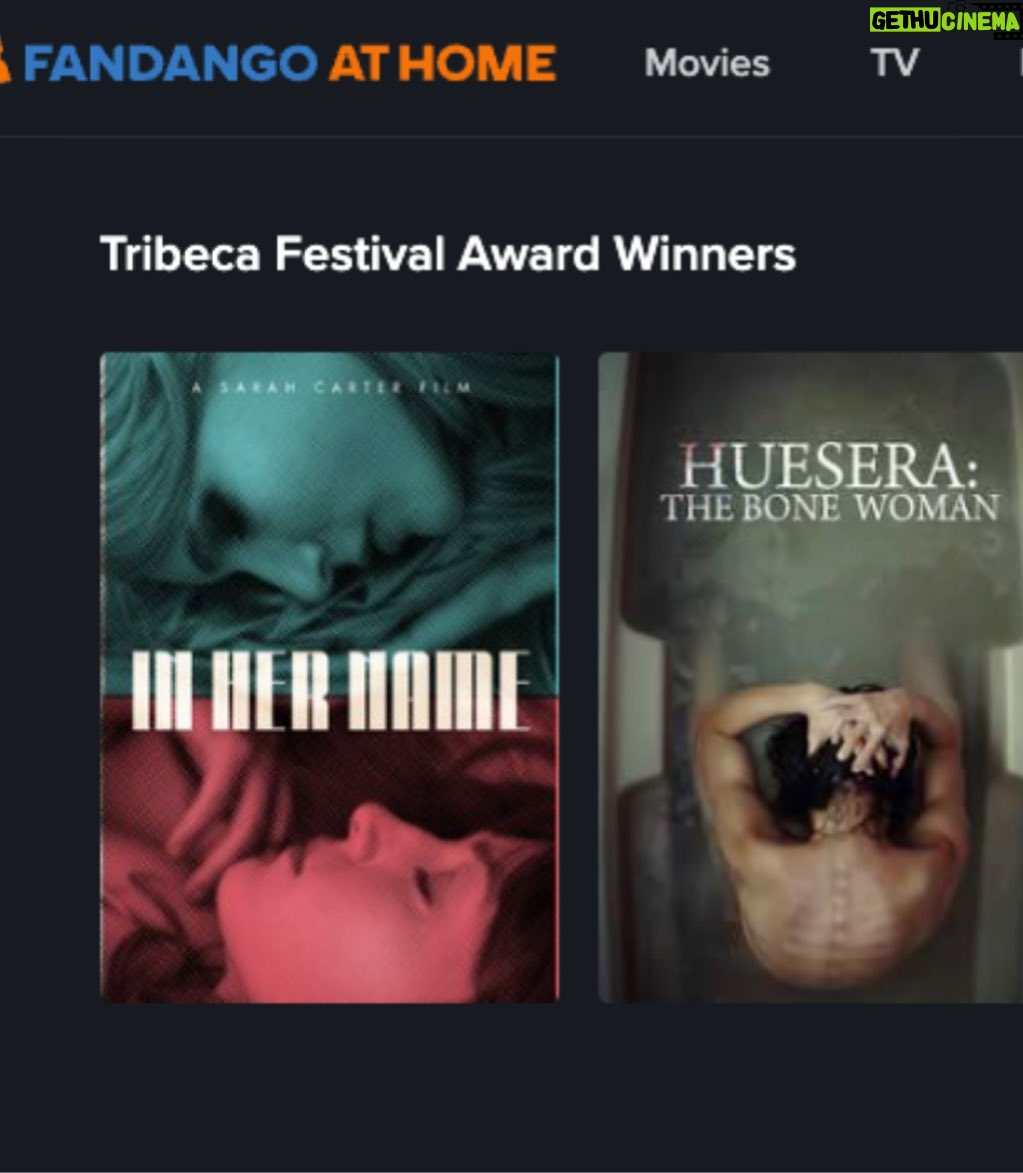Image resolution: width=1023 pixels, height=1173 pixels.
Task: Click the blue FANDANGO wordmark
Action: point(171,63)
